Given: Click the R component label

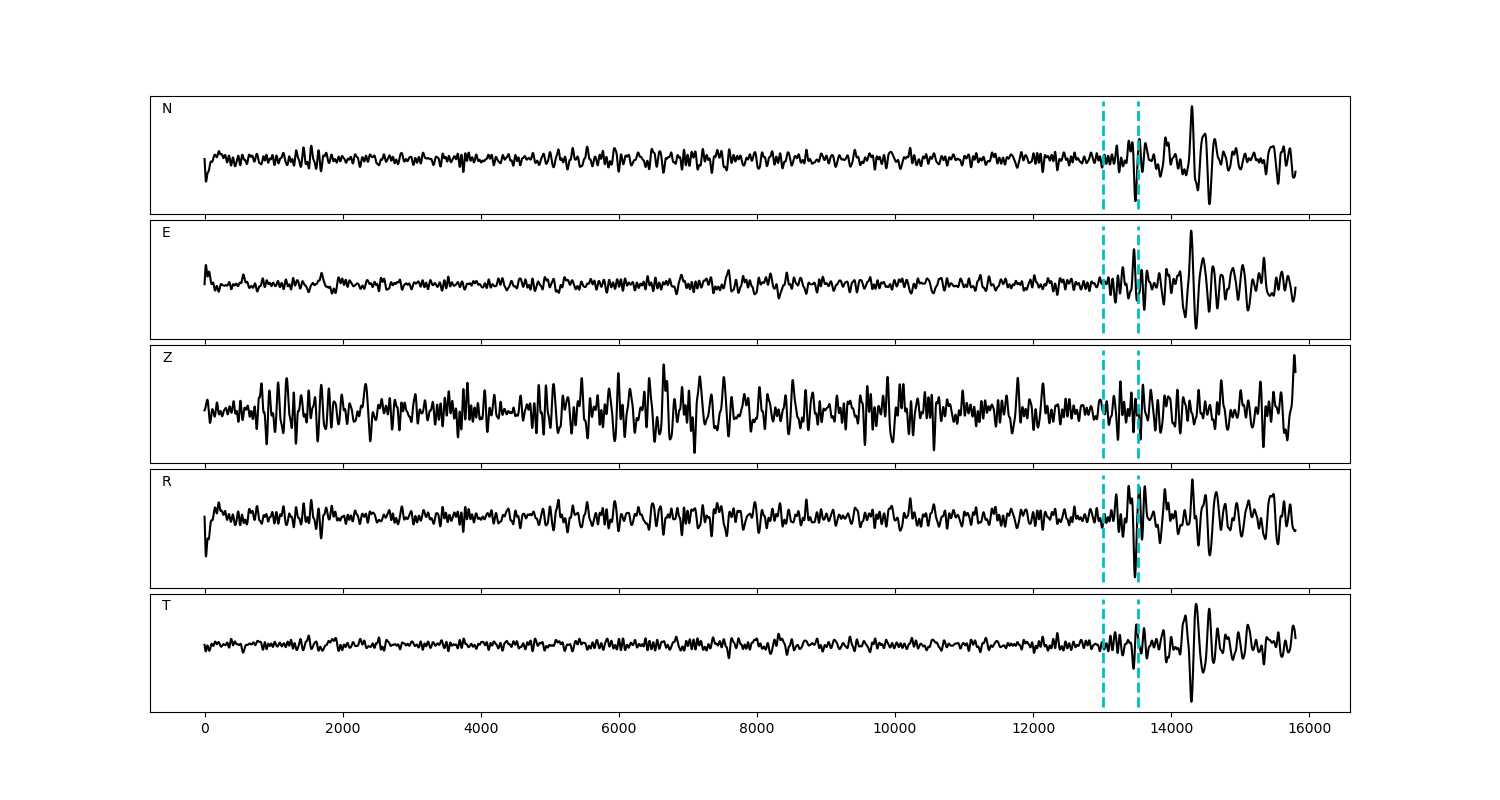Looking at the screenshot, I should pyautogui.click(x=167, y=482).
